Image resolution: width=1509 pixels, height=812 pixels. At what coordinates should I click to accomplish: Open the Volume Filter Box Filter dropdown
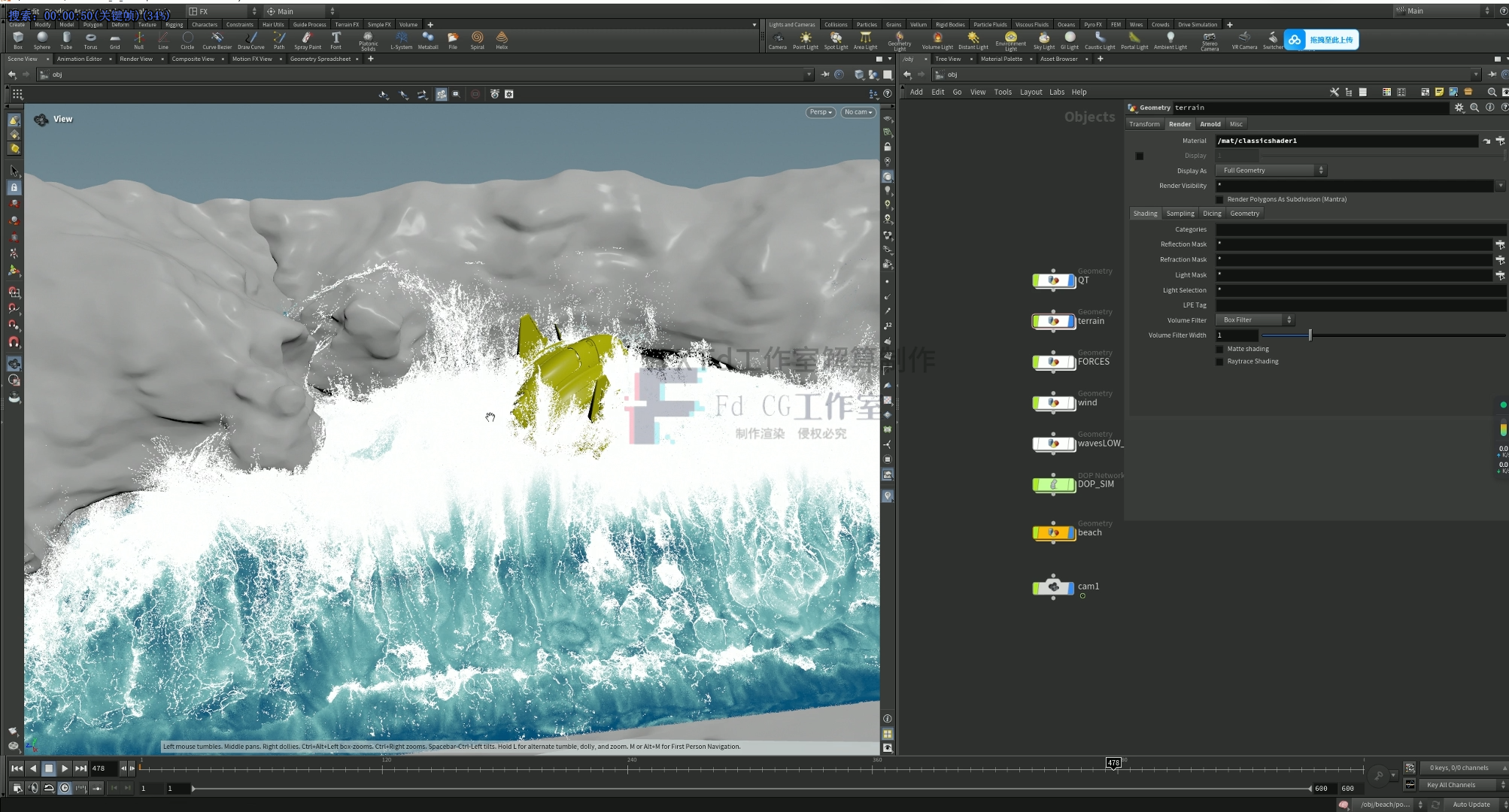pyautogui.click(x=1252, y=320)
